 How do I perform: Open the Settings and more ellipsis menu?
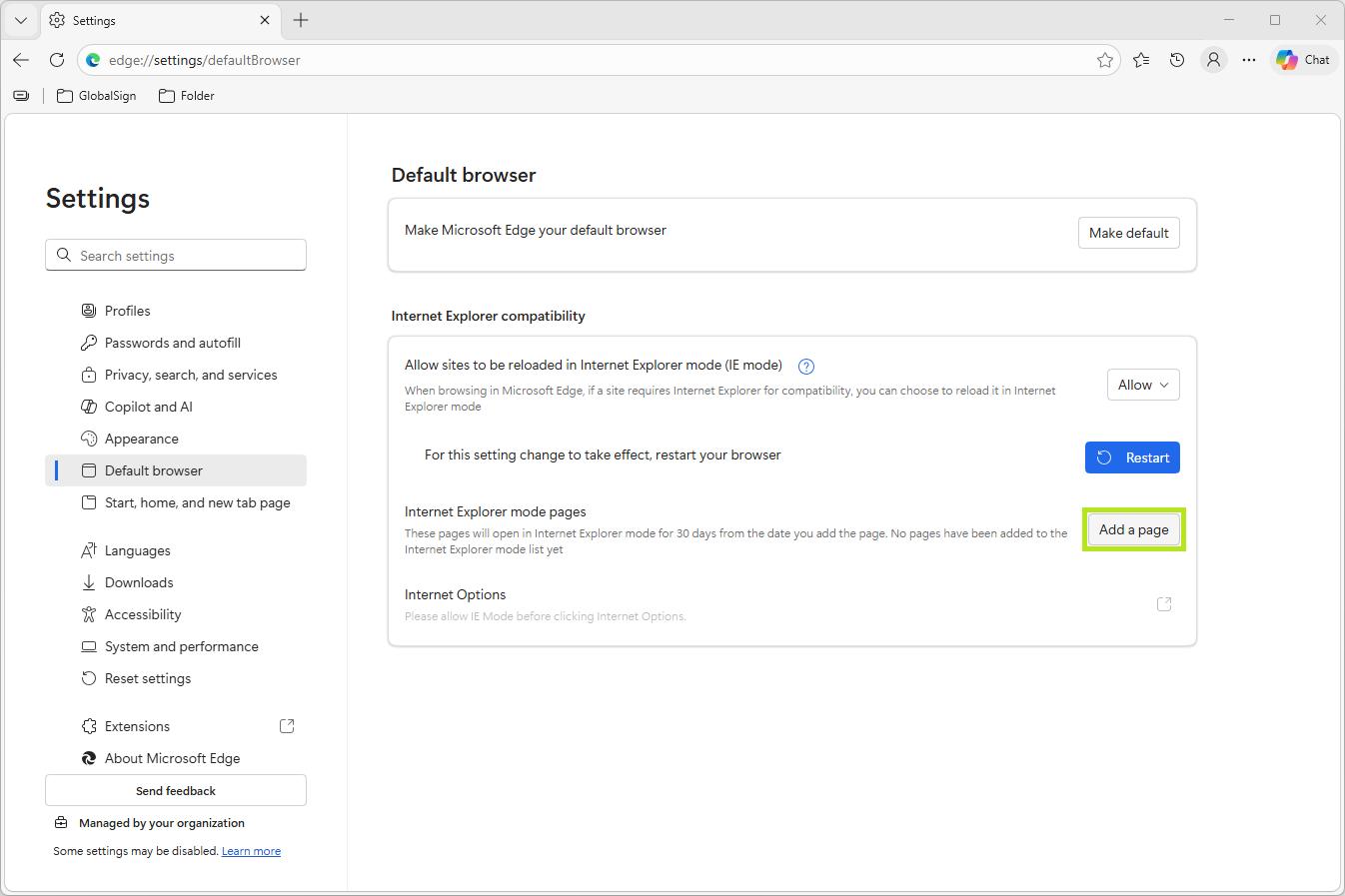(1249, 60)
